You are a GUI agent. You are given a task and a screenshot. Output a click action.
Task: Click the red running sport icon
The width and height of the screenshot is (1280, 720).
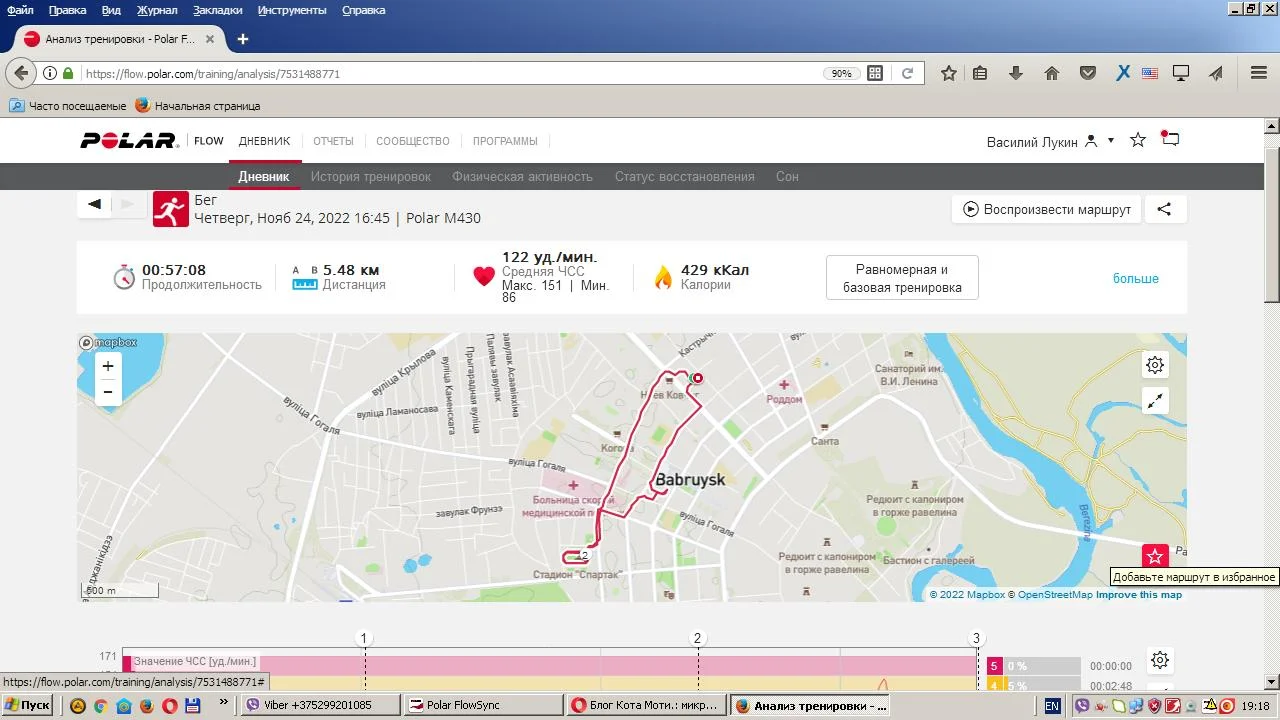171,209
